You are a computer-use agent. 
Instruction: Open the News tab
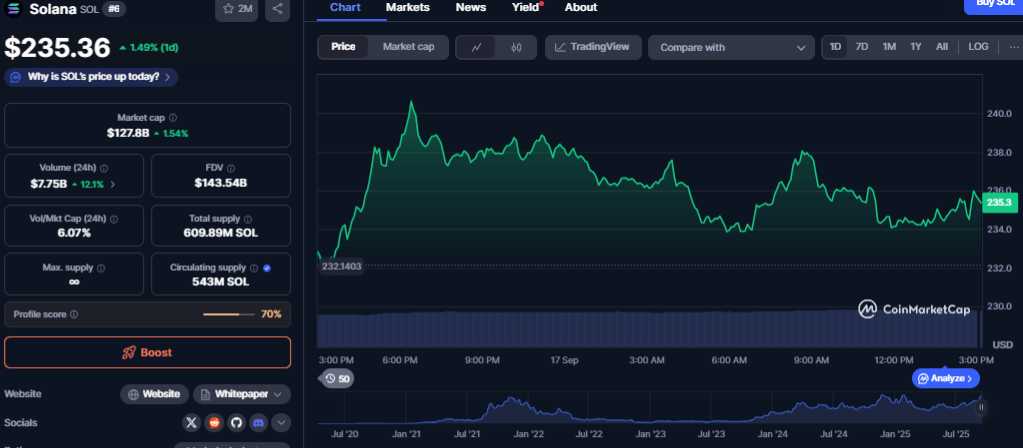[x=470, y=8]
